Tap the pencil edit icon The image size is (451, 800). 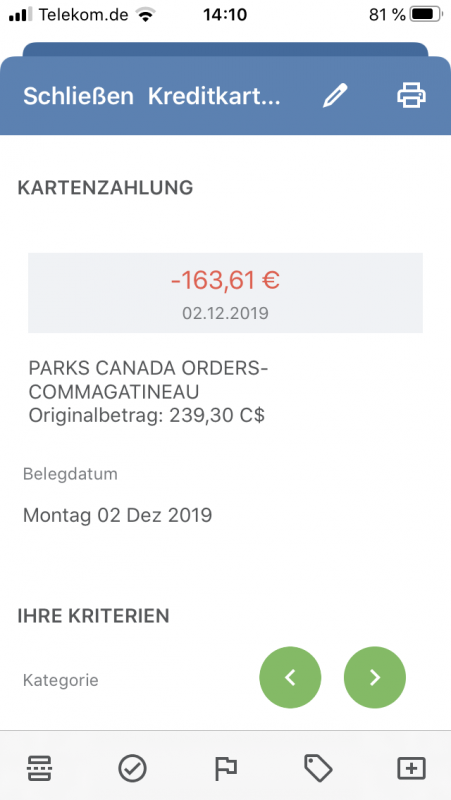click(335, 95)
